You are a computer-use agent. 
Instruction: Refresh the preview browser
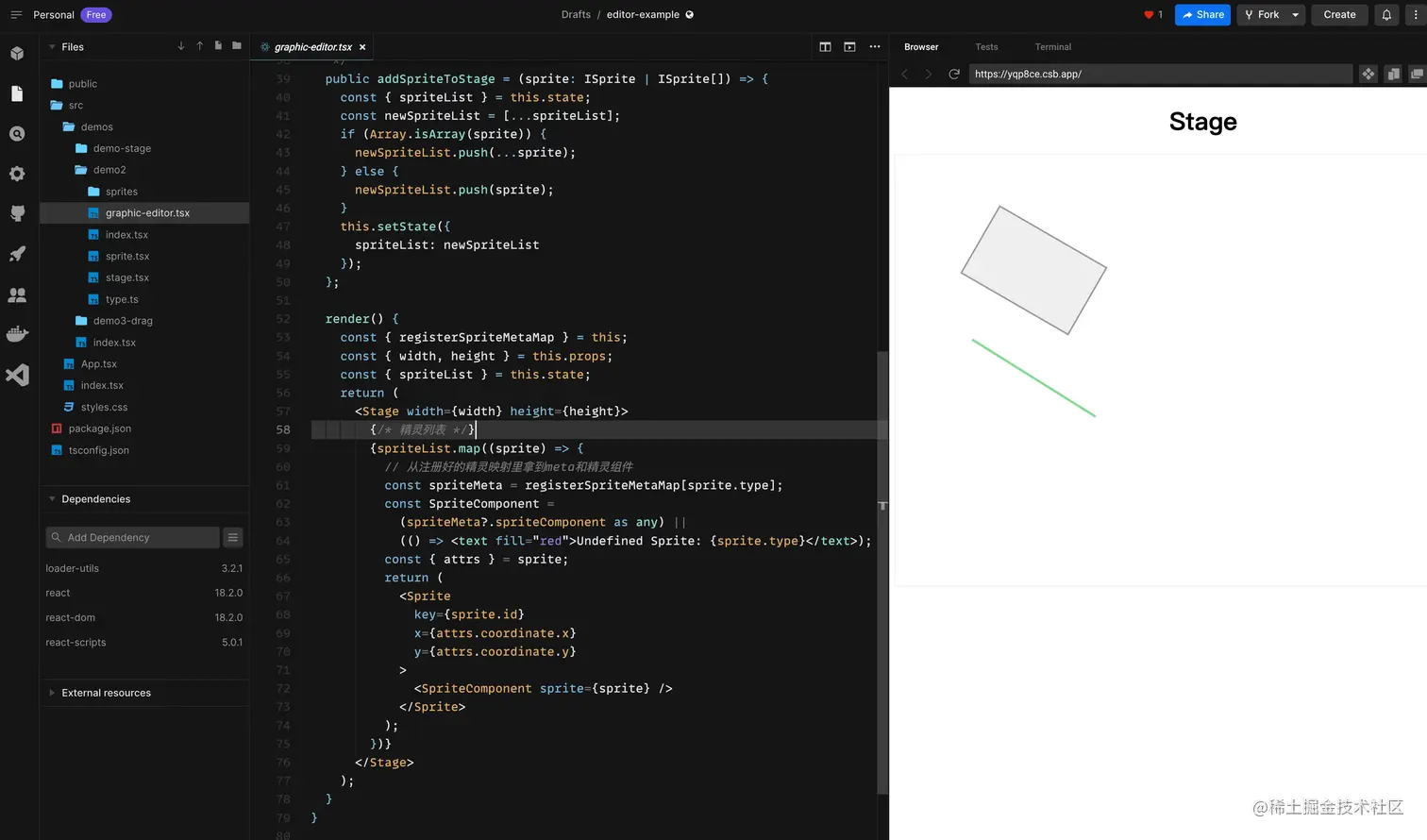pyautogui.click(x=954, y=74)
